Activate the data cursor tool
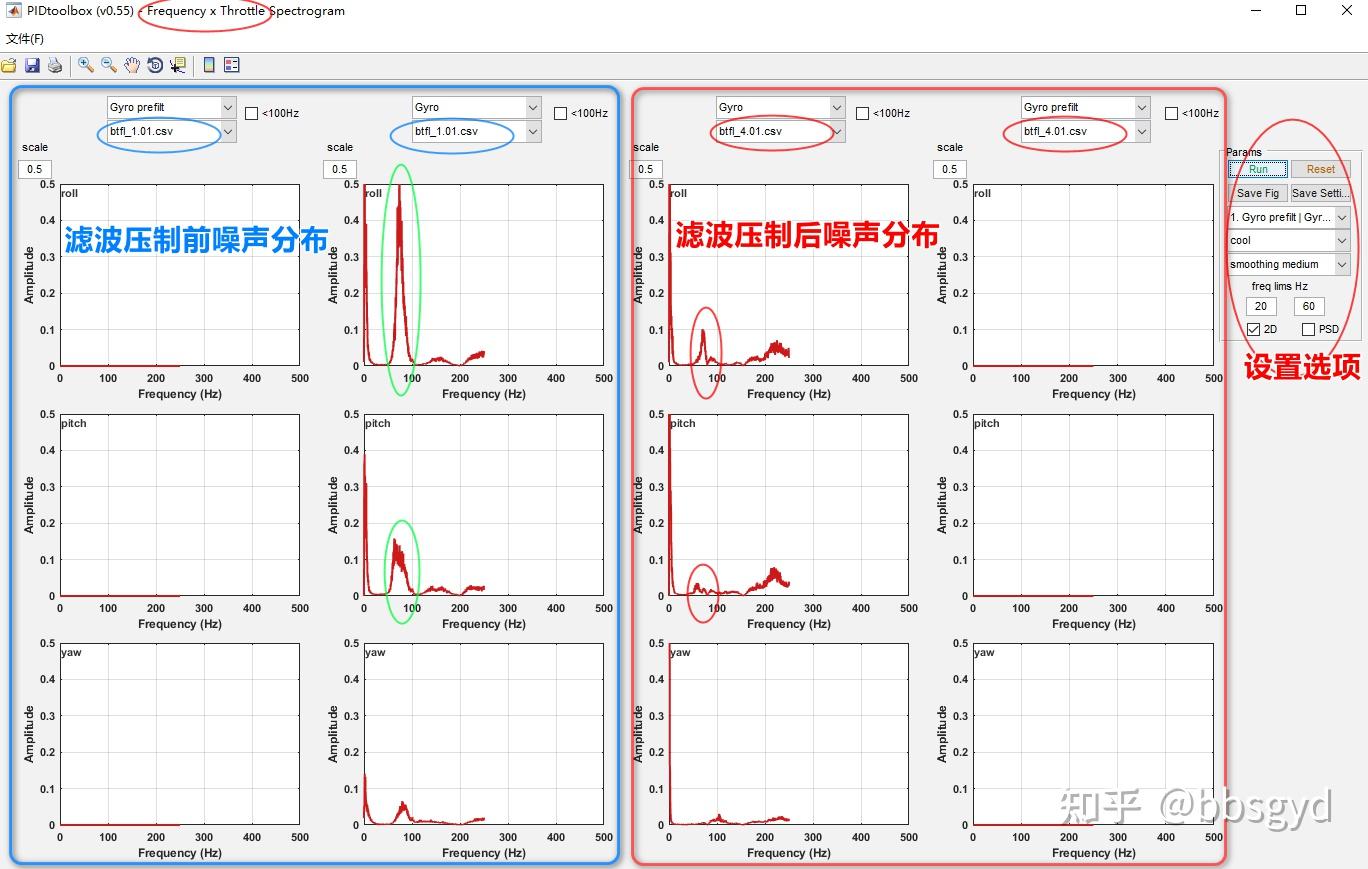Image resolution: width=1368 pixels, height=869 pixels. tap(178, 65)
